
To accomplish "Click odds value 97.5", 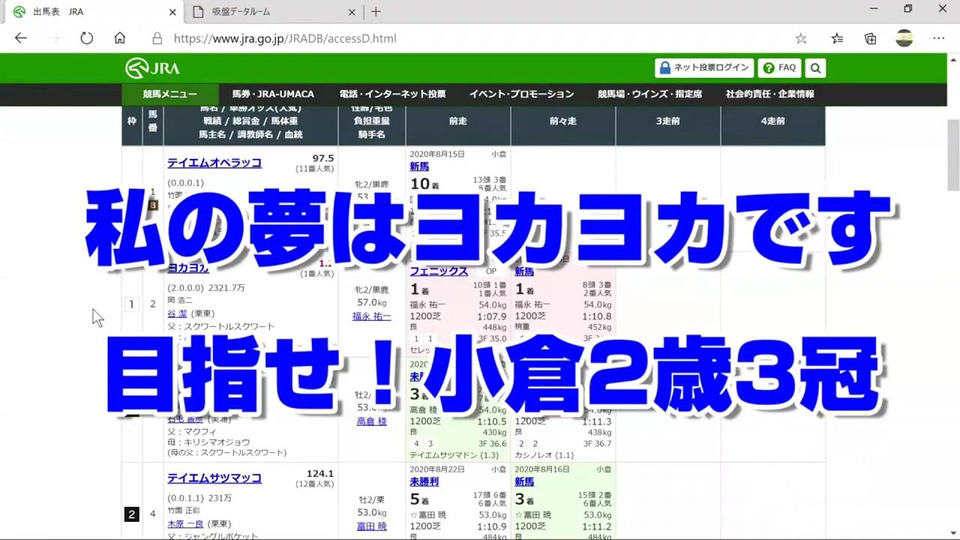I will 323,158.
